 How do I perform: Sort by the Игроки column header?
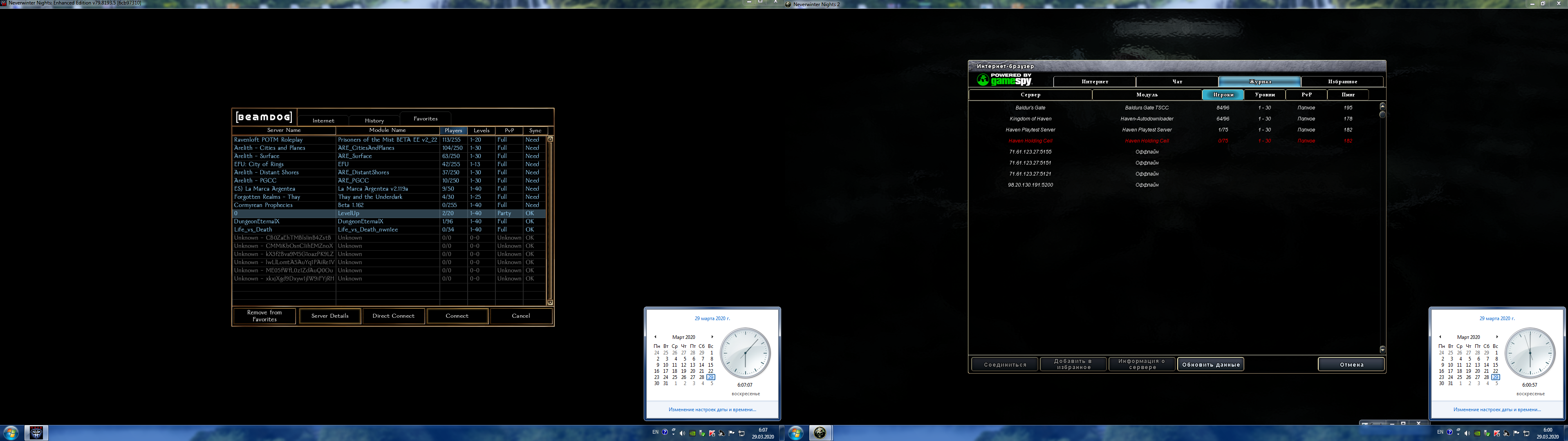[x=1223, y=95]
